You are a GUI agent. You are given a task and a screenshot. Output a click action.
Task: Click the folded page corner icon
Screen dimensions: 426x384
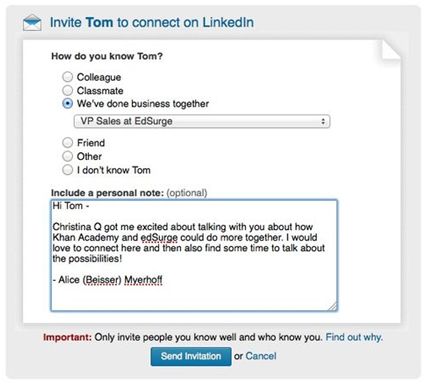click(x=391, y=50)
